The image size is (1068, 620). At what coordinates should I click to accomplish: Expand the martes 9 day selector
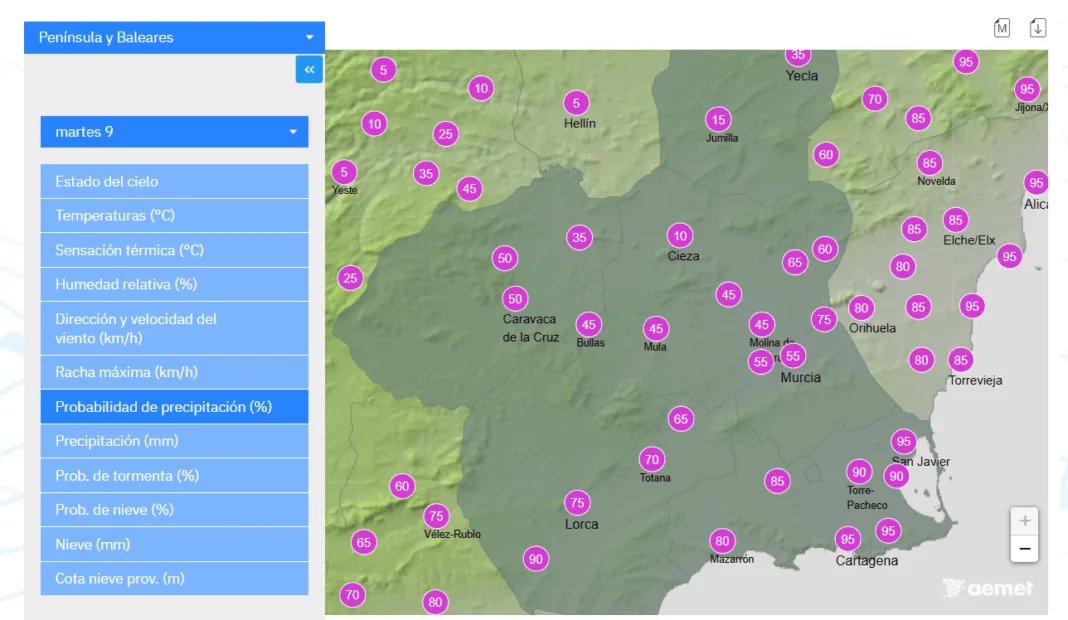[174, 132]
